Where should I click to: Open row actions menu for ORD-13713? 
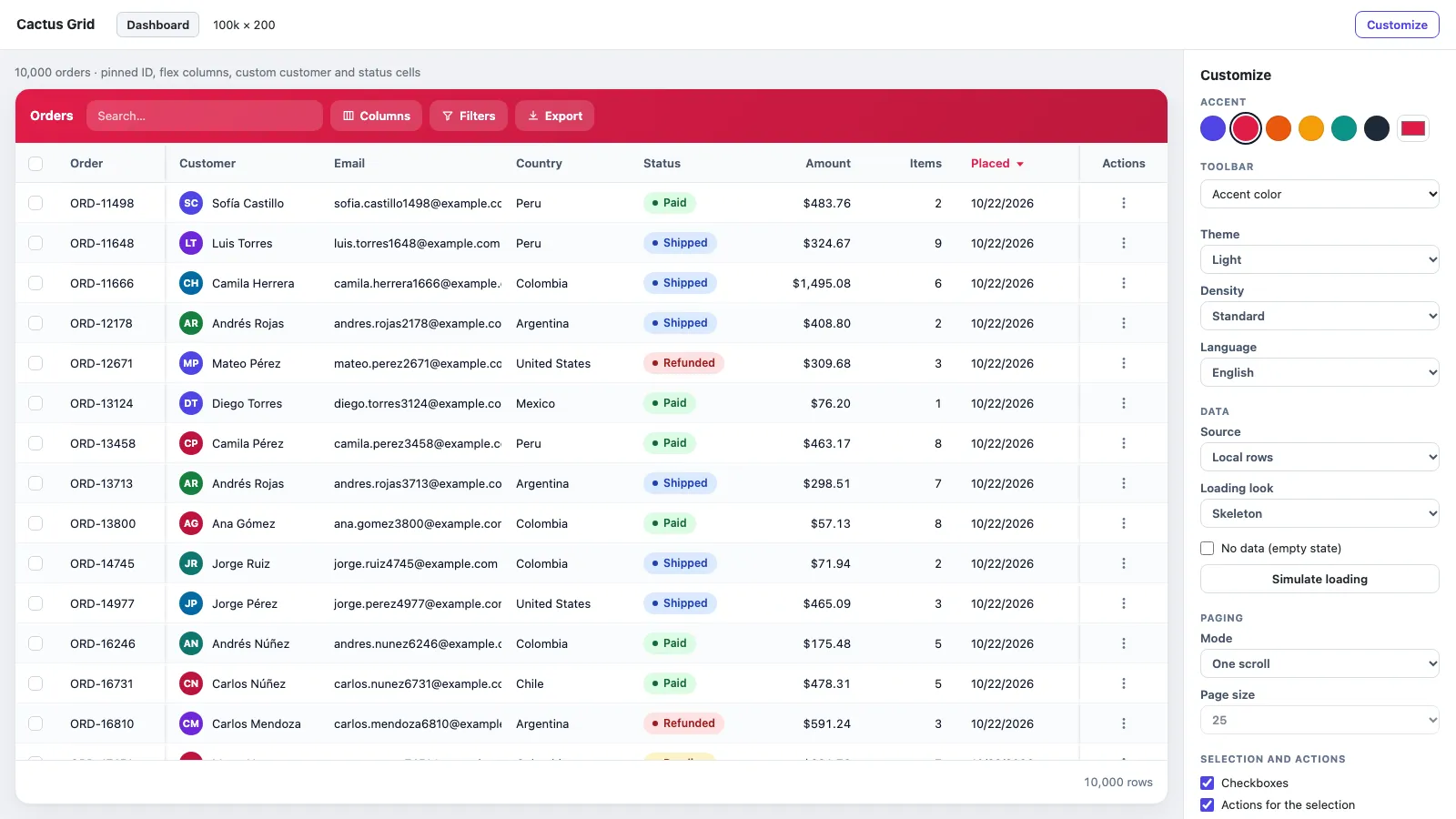tap(1123, 483)
